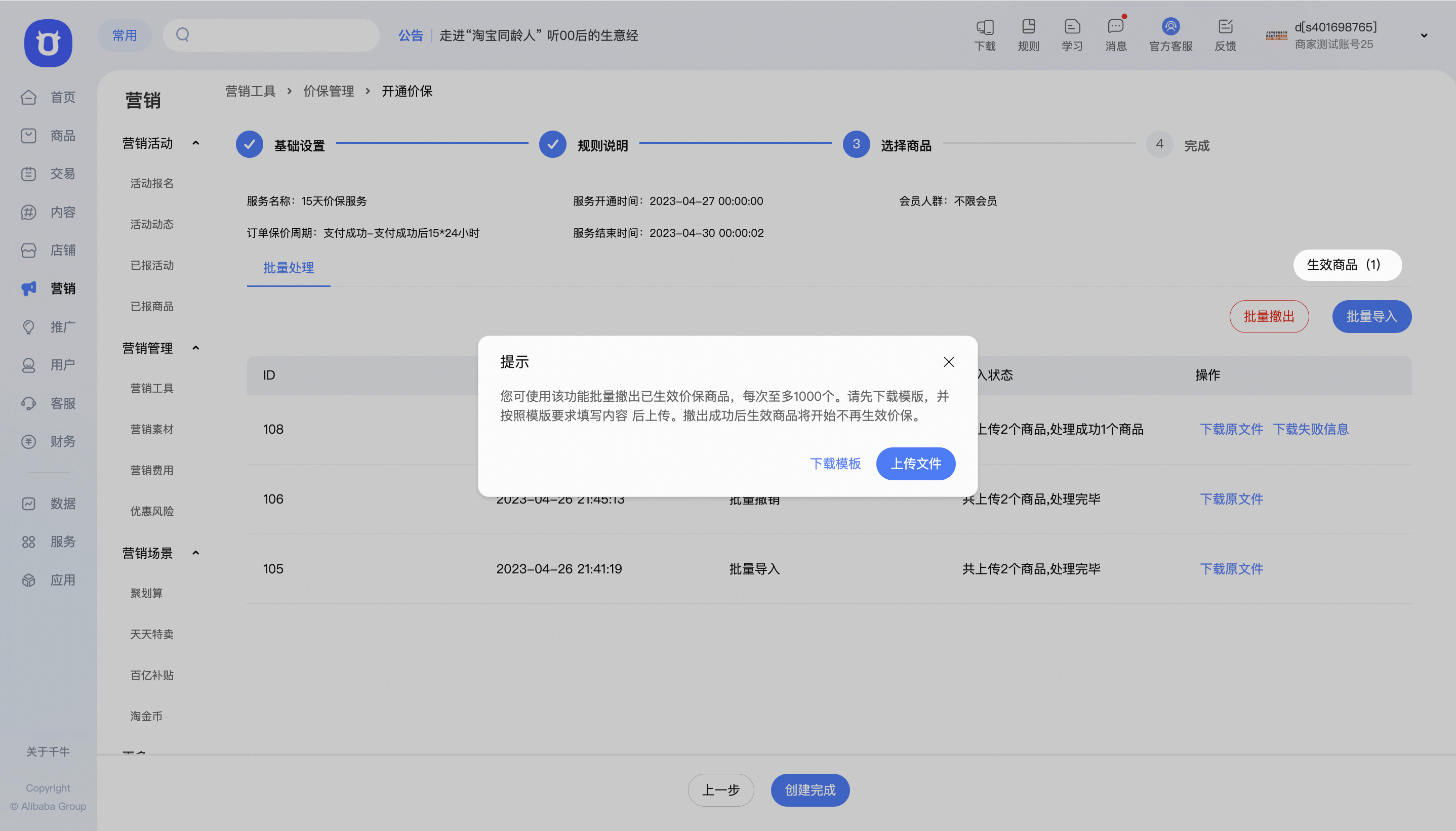Image resolution: width=1456 pixels, height=831 pixels.
Task: Click 价保管理 breadcrumb link
Action: [x=328, y=91]
